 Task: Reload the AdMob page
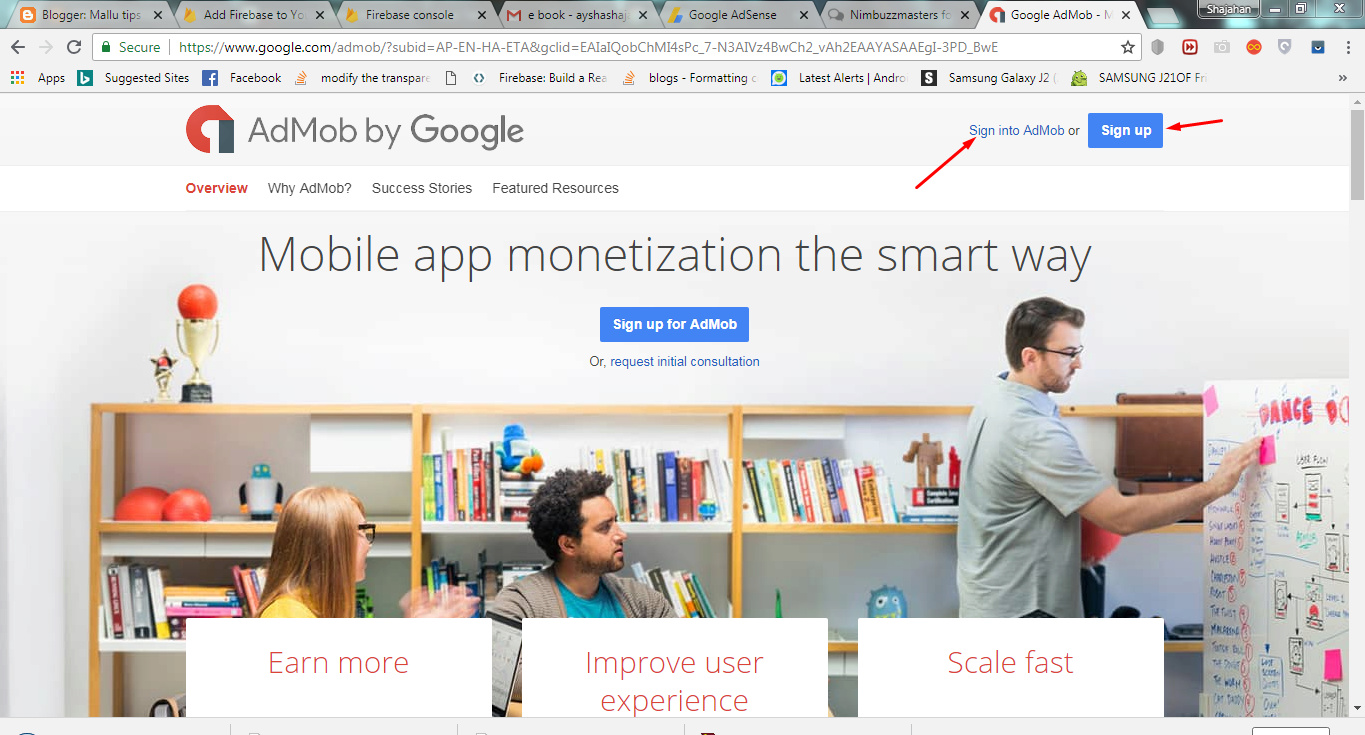click(74, 47)
